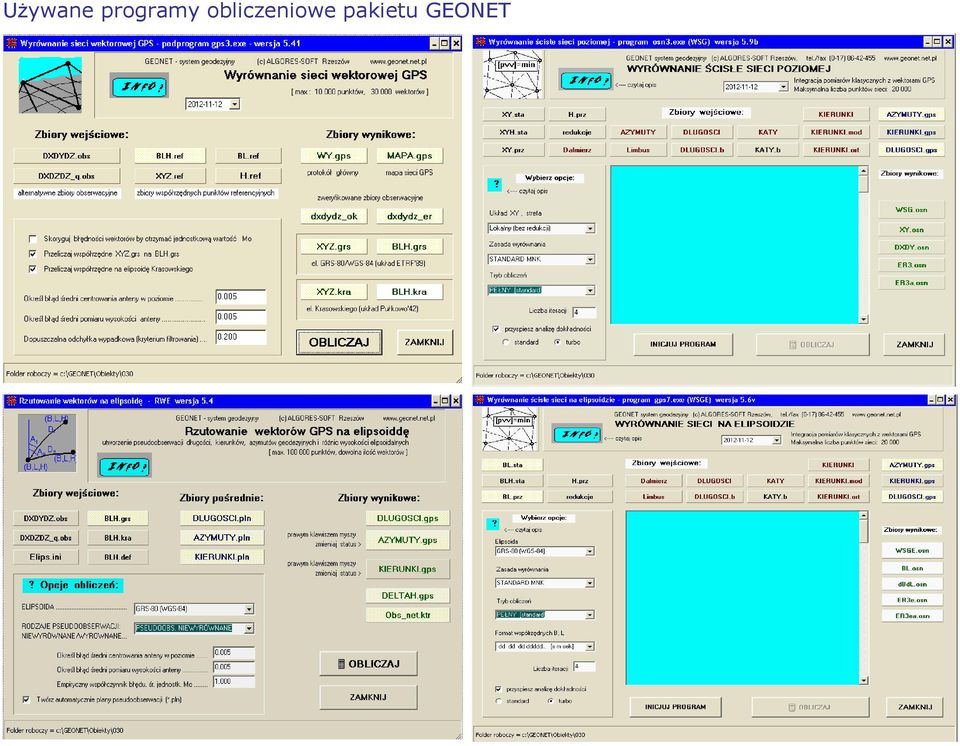
Task: Toggle 'Przeliczaj współrzędne XYZ.grs na BLH.grs' checkbox
Action: pos(32,254)
